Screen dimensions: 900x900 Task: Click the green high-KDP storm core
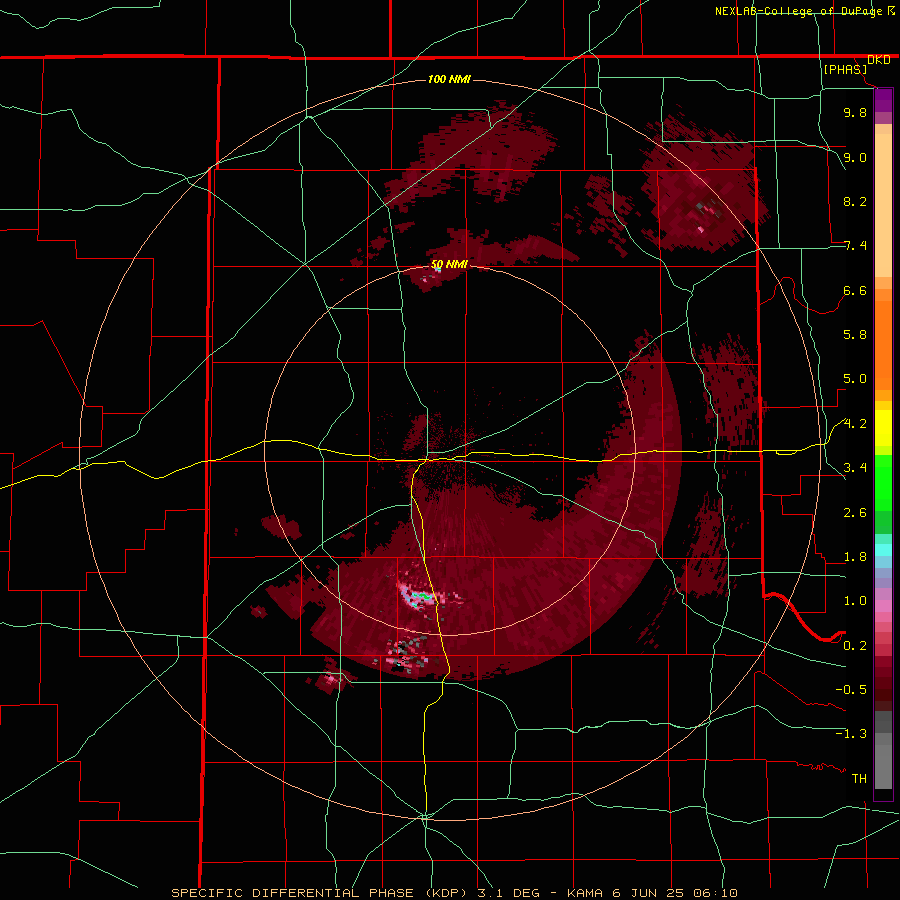pos(424,597)
